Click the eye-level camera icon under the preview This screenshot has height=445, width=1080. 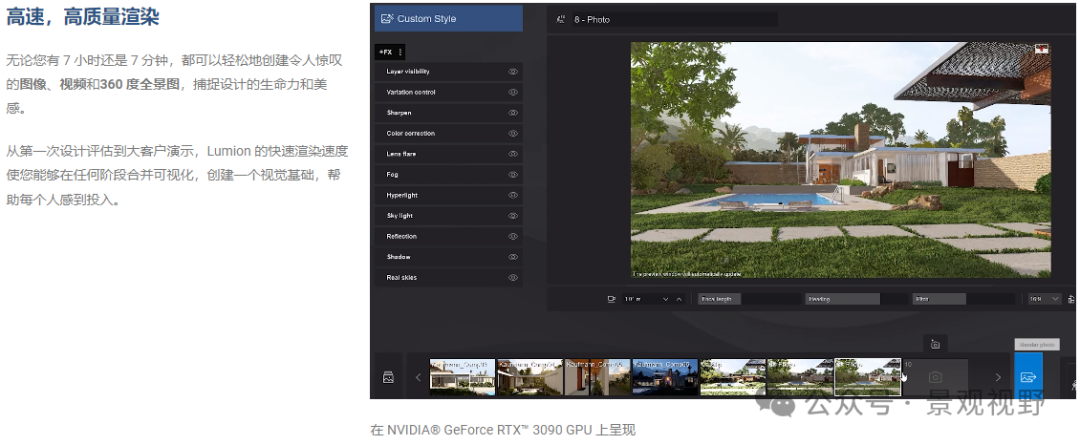(611, 299)
